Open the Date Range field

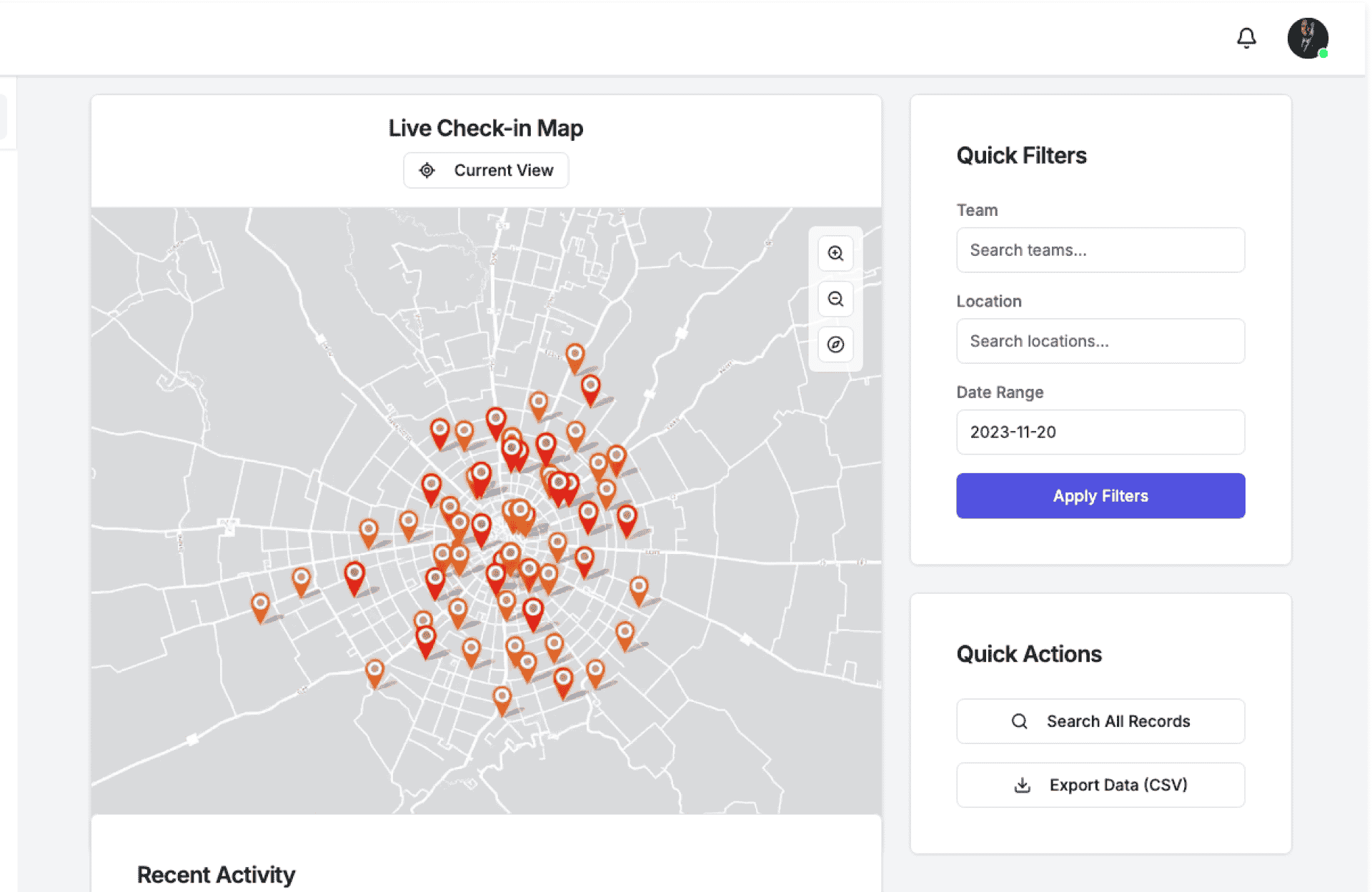click(x=1100, y=432)
